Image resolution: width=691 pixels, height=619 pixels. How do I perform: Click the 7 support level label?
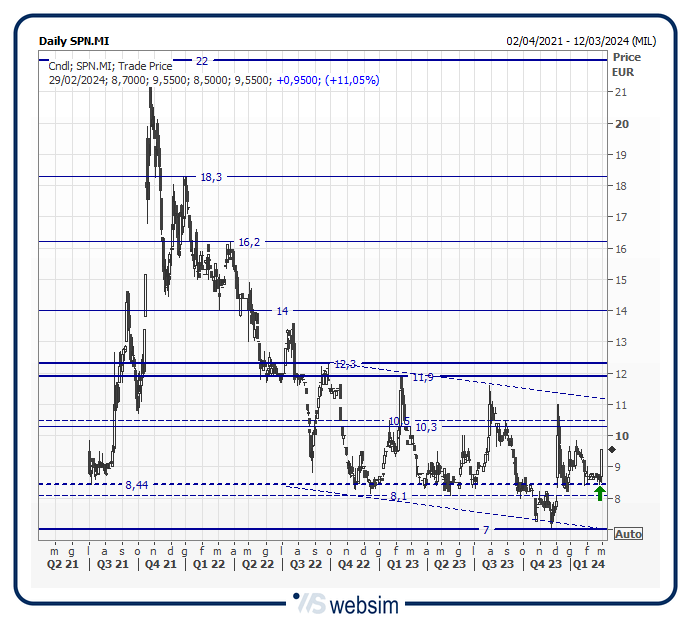coord(486,529)
